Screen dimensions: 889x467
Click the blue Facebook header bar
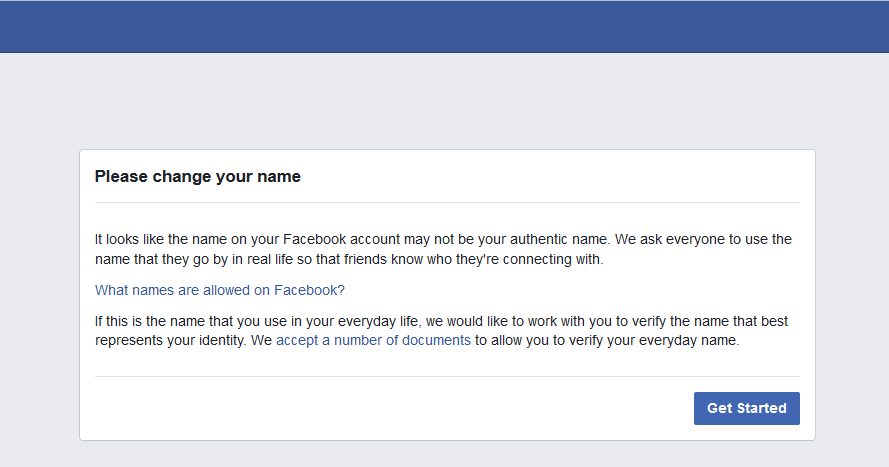[x=444, y=27]
